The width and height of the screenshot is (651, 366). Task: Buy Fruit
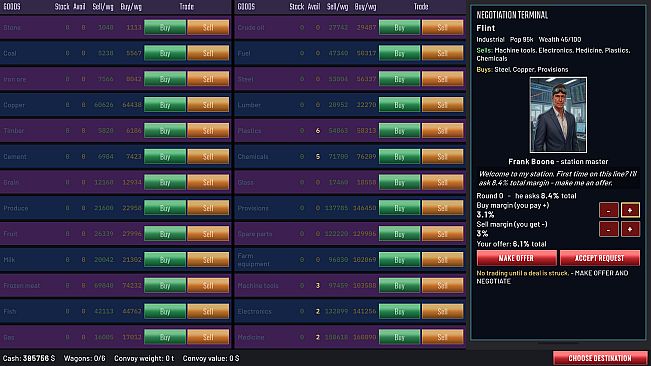pyautogui.click(x=165, y=234)
